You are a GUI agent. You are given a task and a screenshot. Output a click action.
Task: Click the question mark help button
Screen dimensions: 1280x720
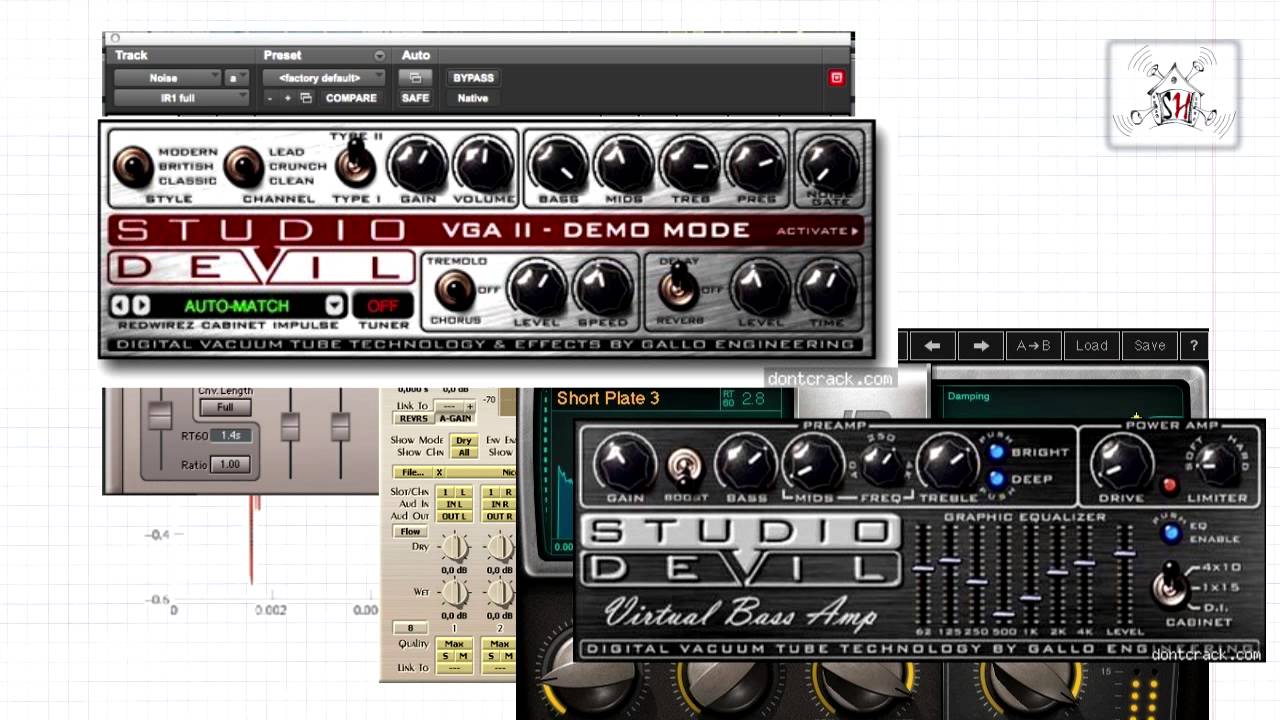tap(1193, 346)
